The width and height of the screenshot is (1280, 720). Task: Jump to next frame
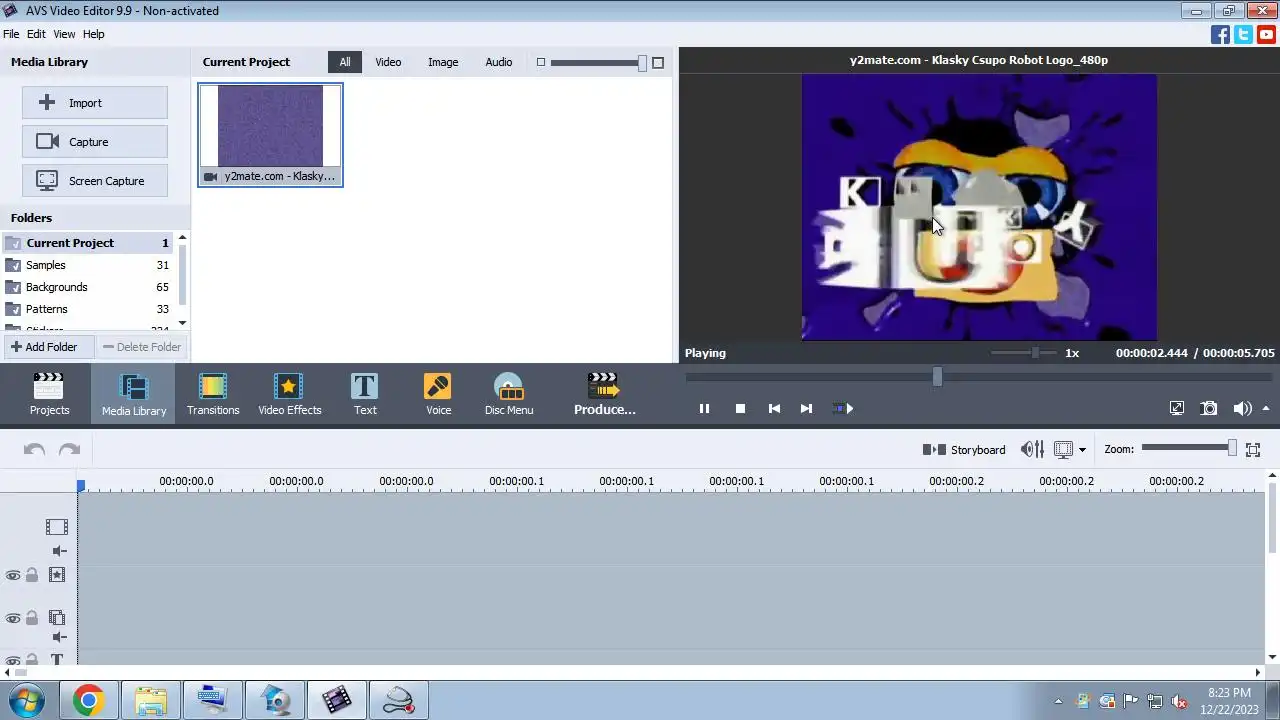pos(806,408)
